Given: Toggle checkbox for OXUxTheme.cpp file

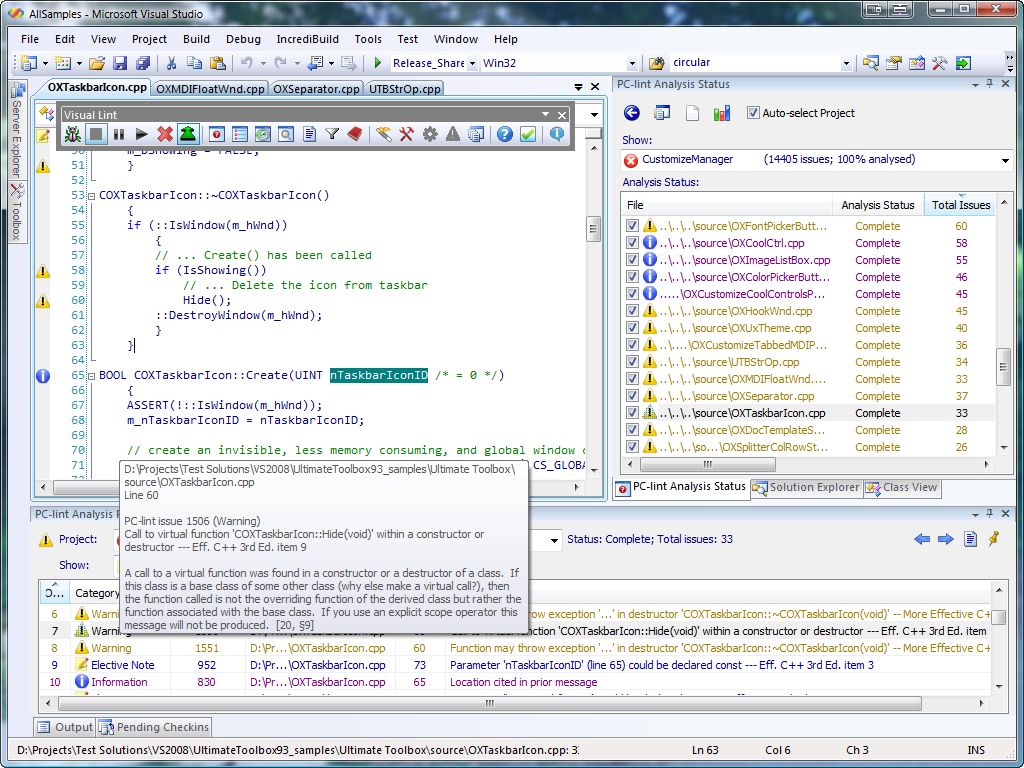Looking at the screenshot, I should pyautogui.click(x=632, y=328).
